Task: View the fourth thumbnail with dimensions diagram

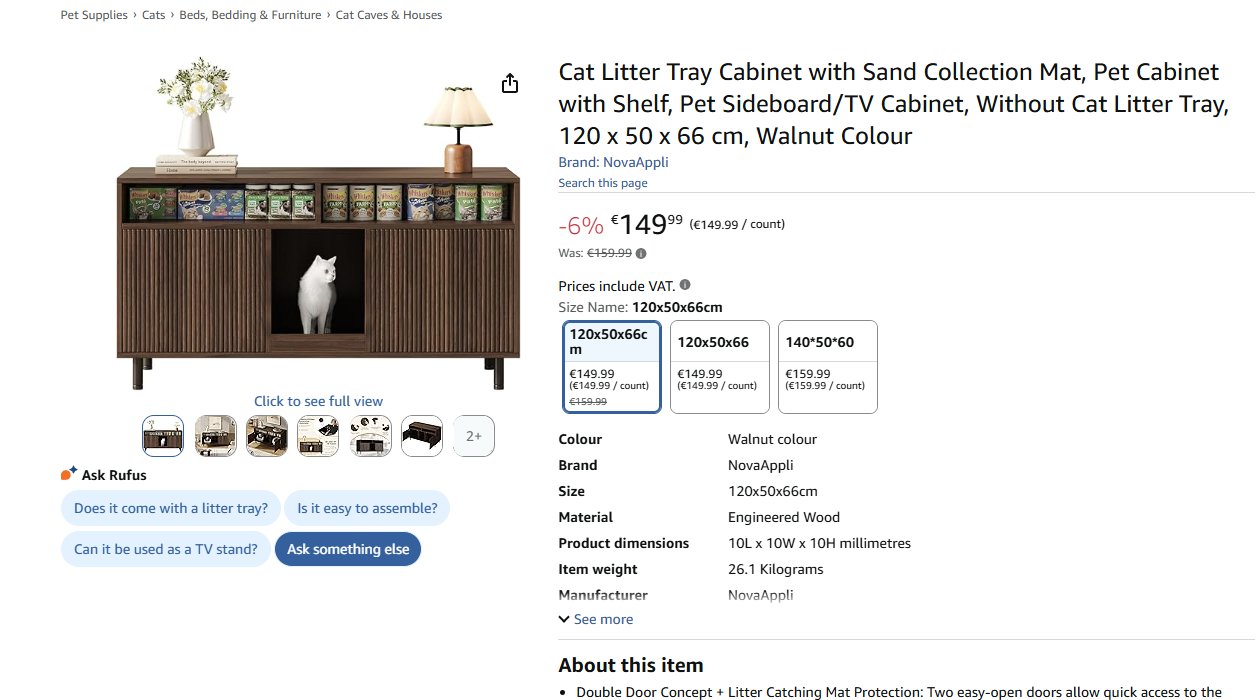Action: [x=318, y=436]
